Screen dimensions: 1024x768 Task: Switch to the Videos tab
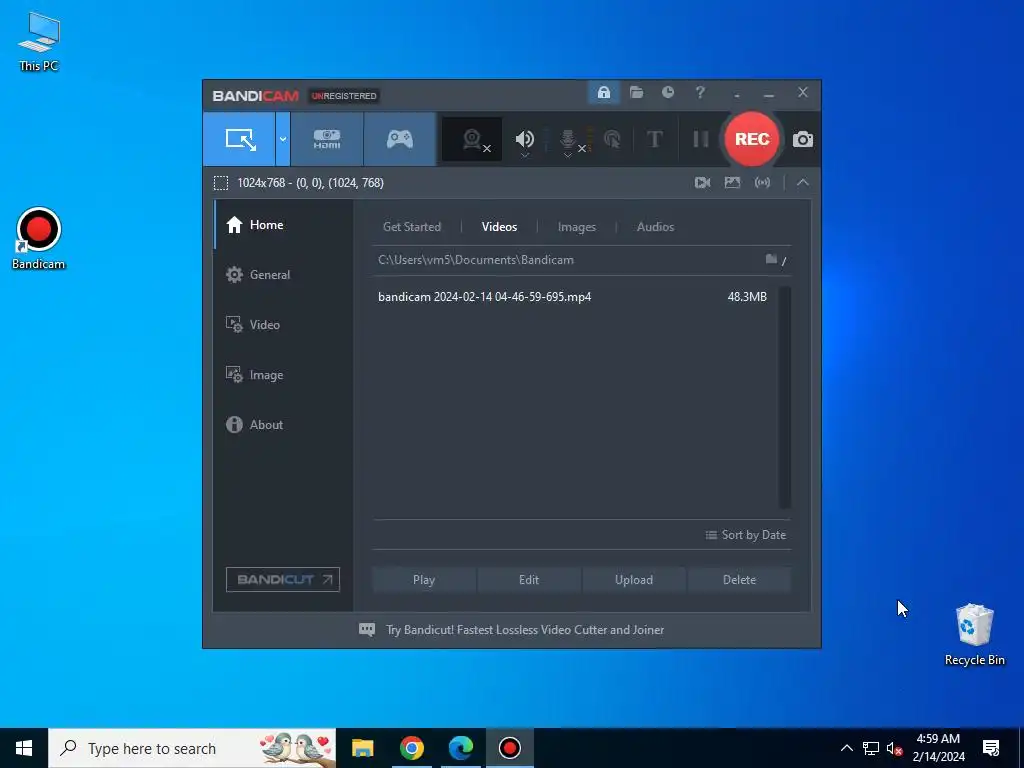pos(499,227)
